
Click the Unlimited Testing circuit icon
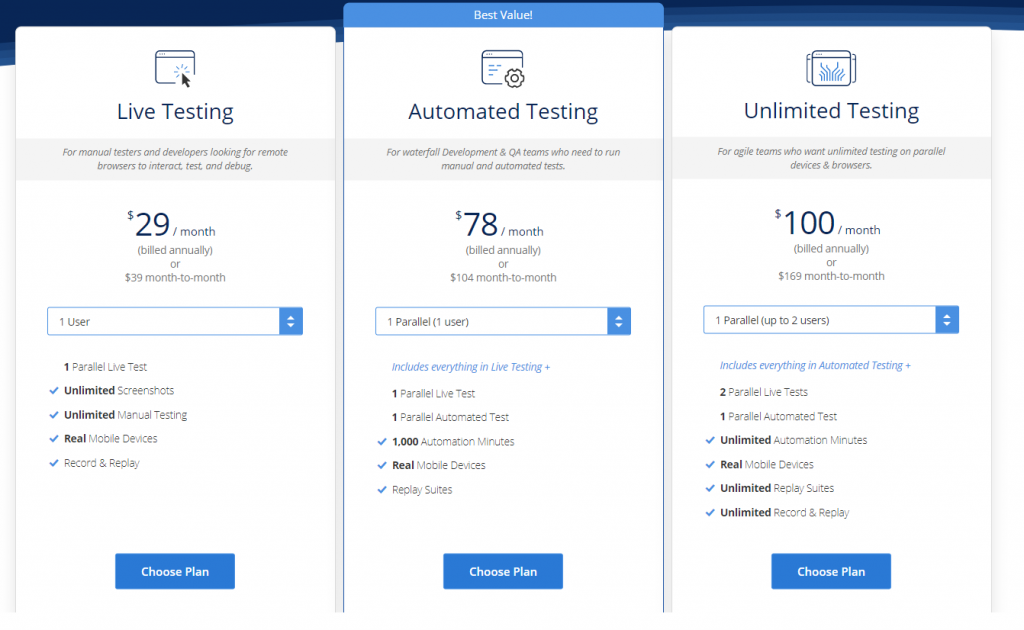(x=831, y=68)
